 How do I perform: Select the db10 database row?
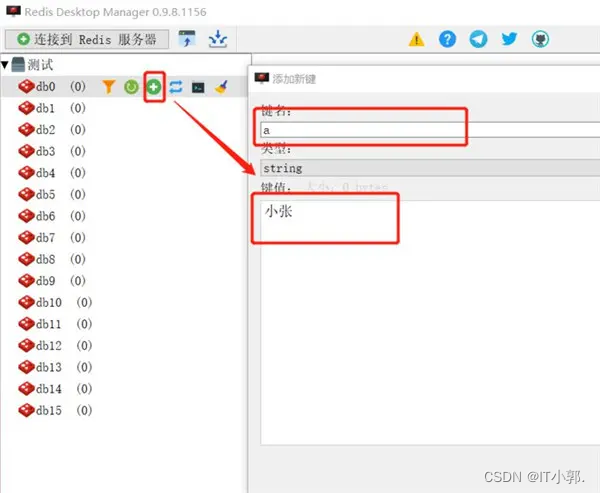click(124, 302)
